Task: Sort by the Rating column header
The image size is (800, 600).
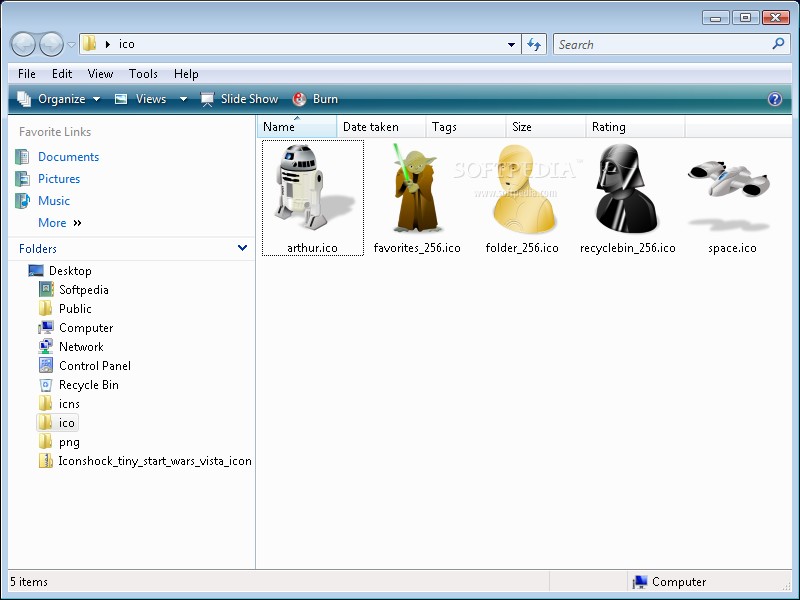Action: (635, 127)
